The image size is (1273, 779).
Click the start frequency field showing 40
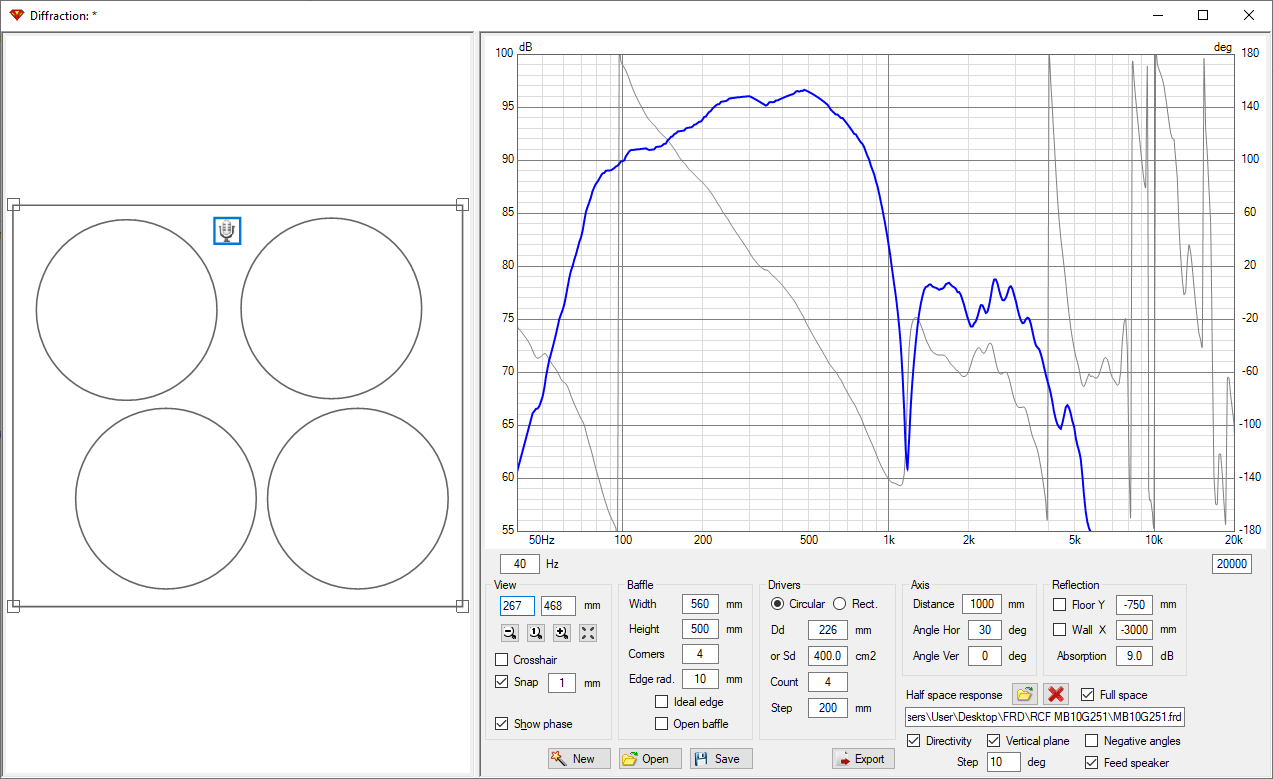(520, 564)
